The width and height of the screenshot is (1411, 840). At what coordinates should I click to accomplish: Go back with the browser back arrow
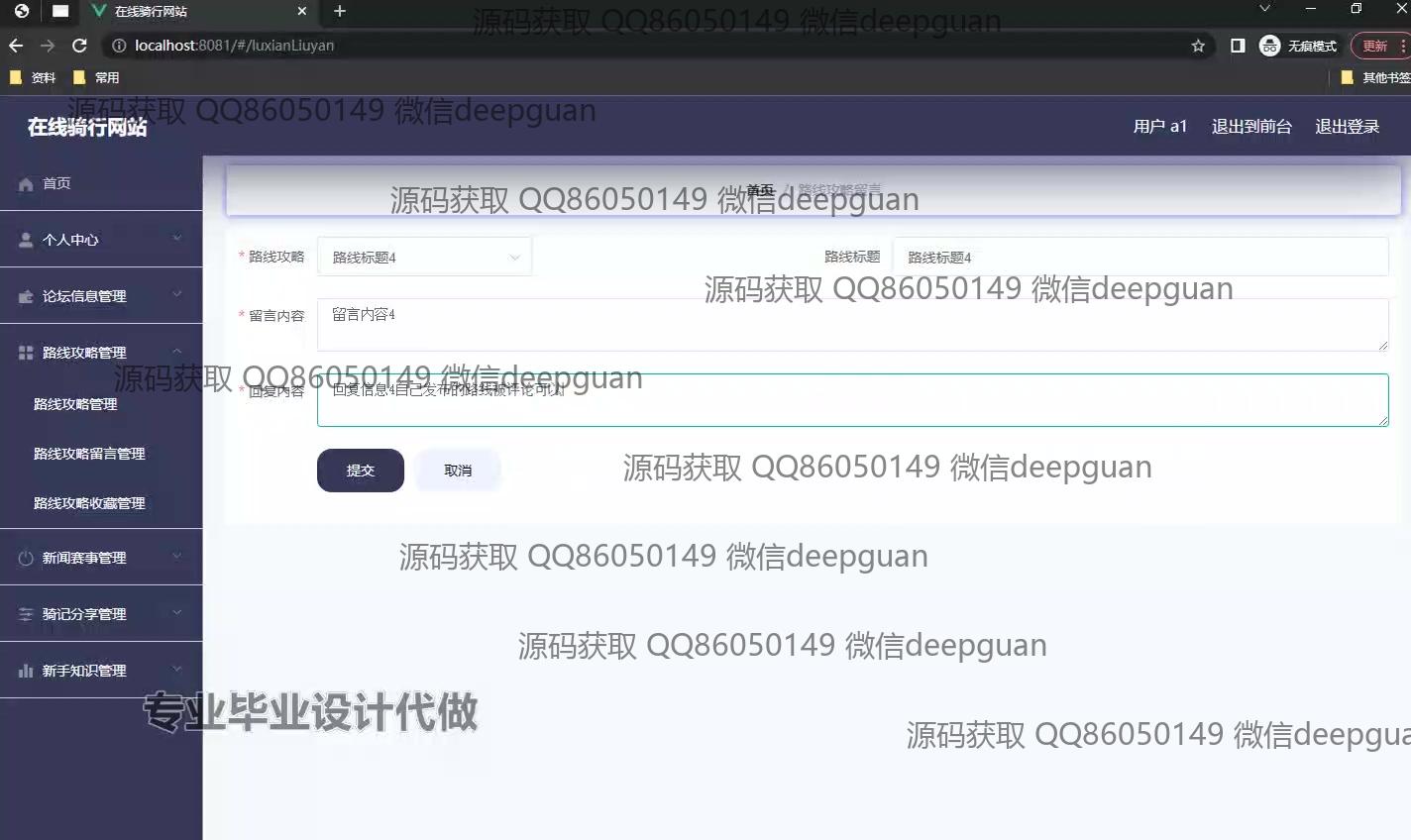16,46
